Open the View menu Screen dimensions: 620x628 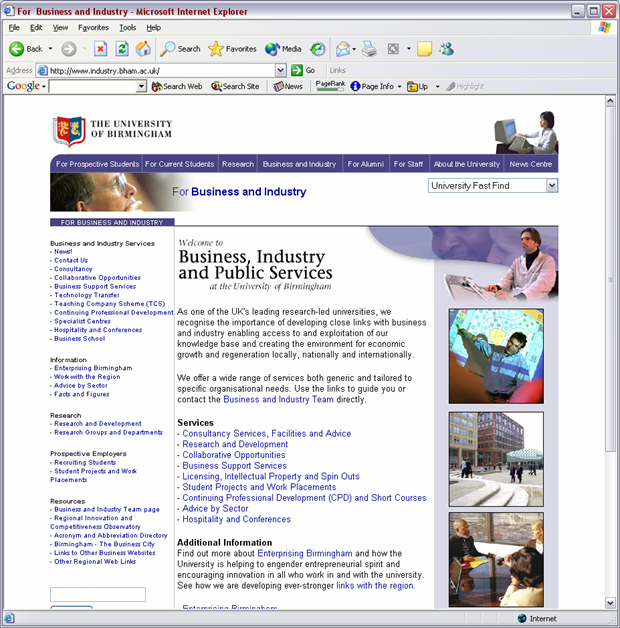(60, 28)
